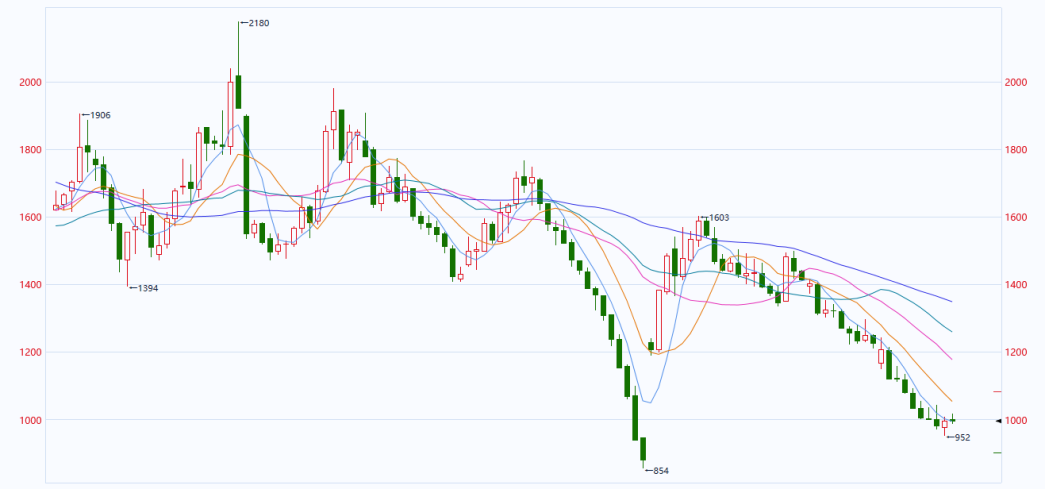Click the 1000 label on right price axis
This screenshot has width=1045, height=489.
1015,420
